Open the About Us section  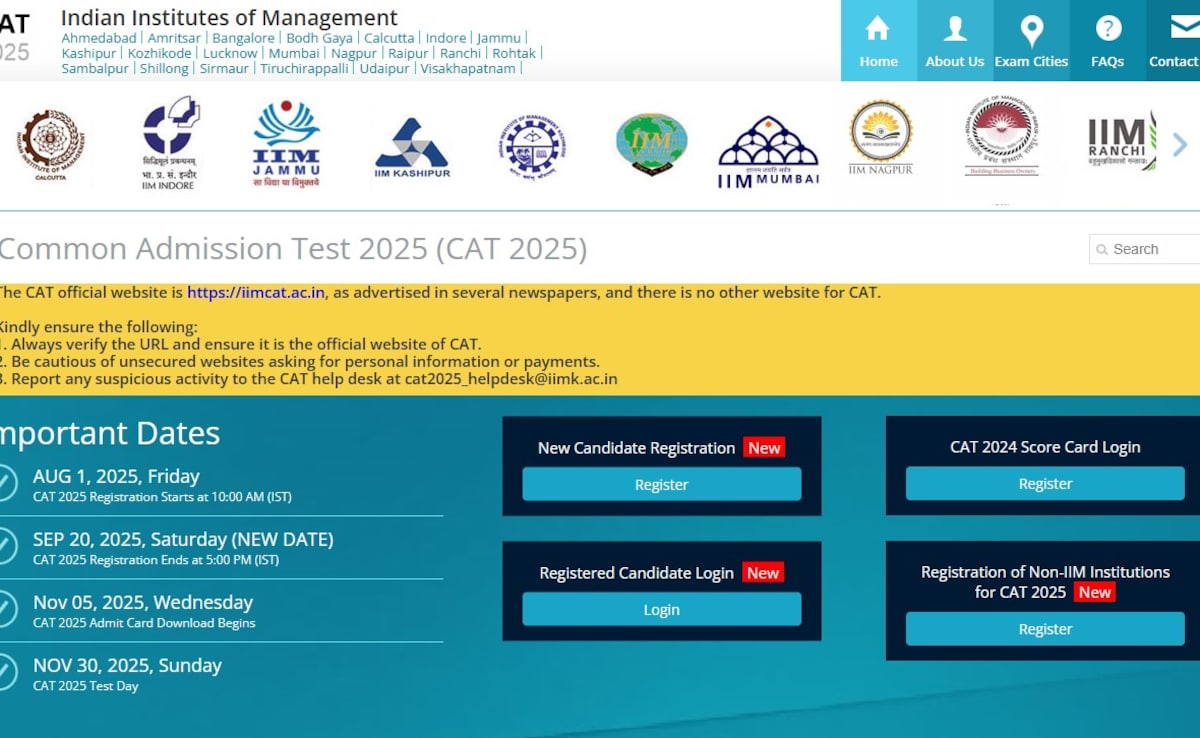pos(955,41)
